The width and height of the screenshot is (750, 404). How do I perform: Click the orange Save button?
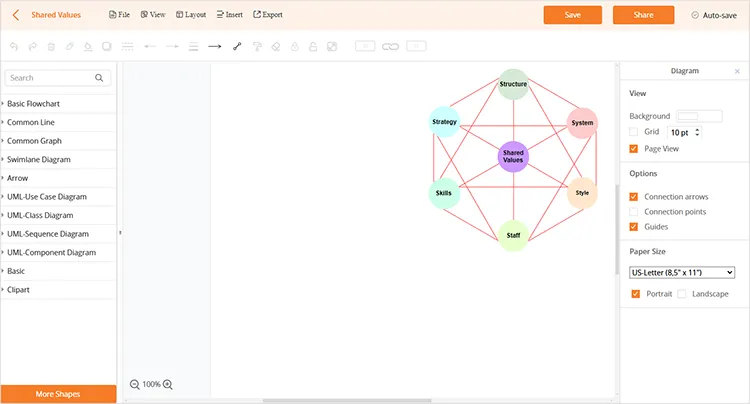click(573, 15)
